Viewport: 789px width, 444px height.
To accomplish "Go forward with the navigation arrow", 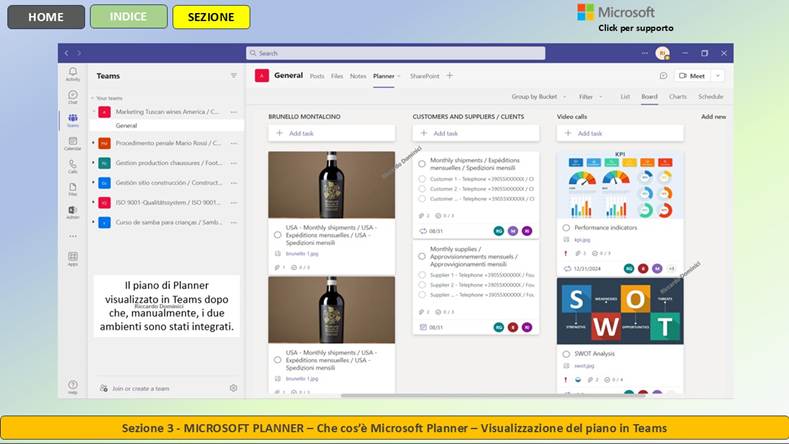I will coord(79,53).
